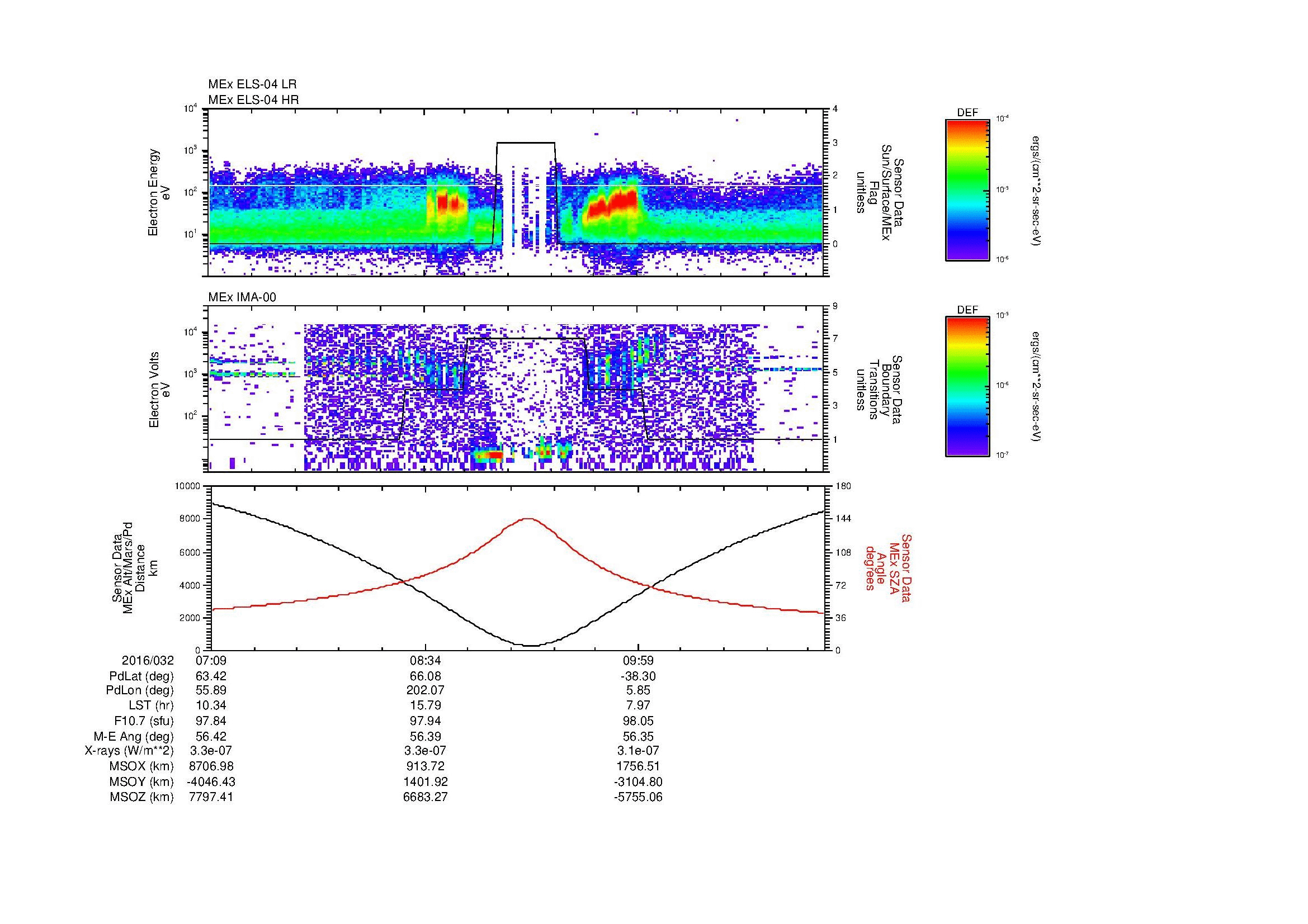Click the 180 tick on SZA axis
The width and height of the screenshot is (1308, 924).
[x=844, y=486]
